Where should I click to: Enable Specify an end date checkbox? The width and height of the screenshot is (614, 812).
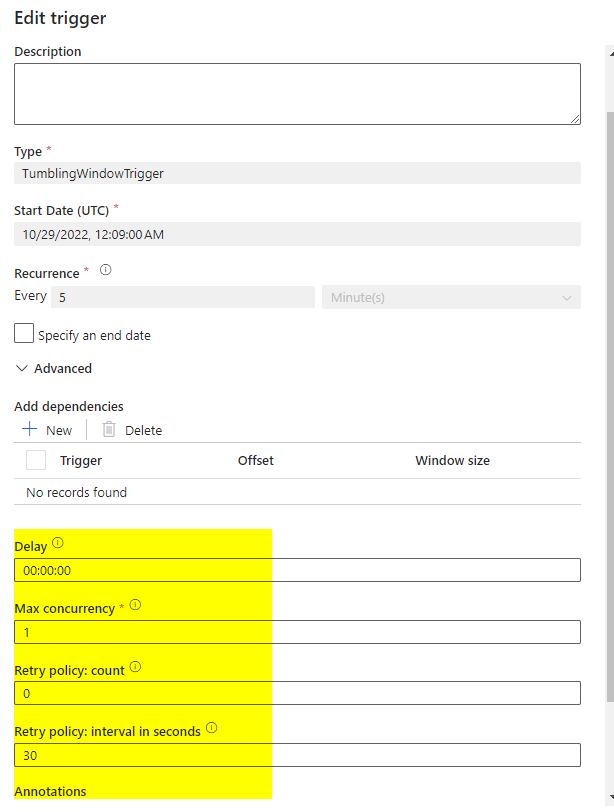[x=24, y=334]
